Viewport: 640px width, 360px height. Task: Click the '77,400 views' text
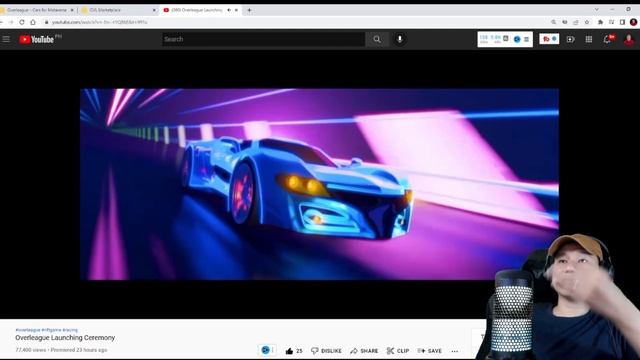pyautogui.click(x=31, y=350)
